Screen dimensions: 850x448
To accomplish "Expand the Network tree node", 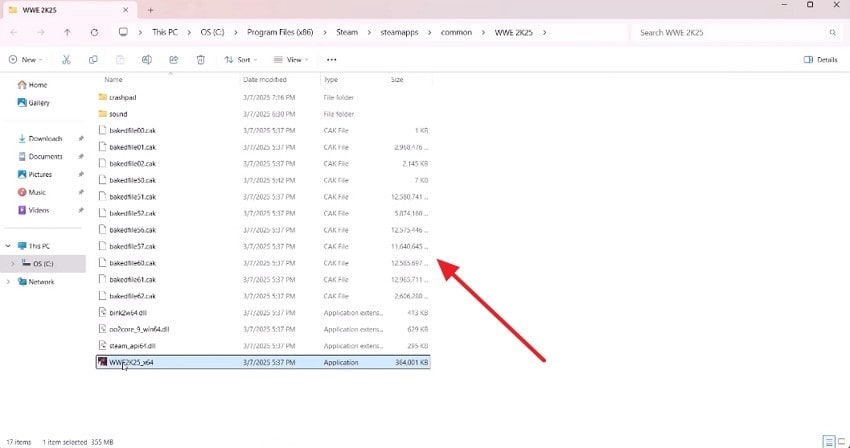I will tap(8, 281).
